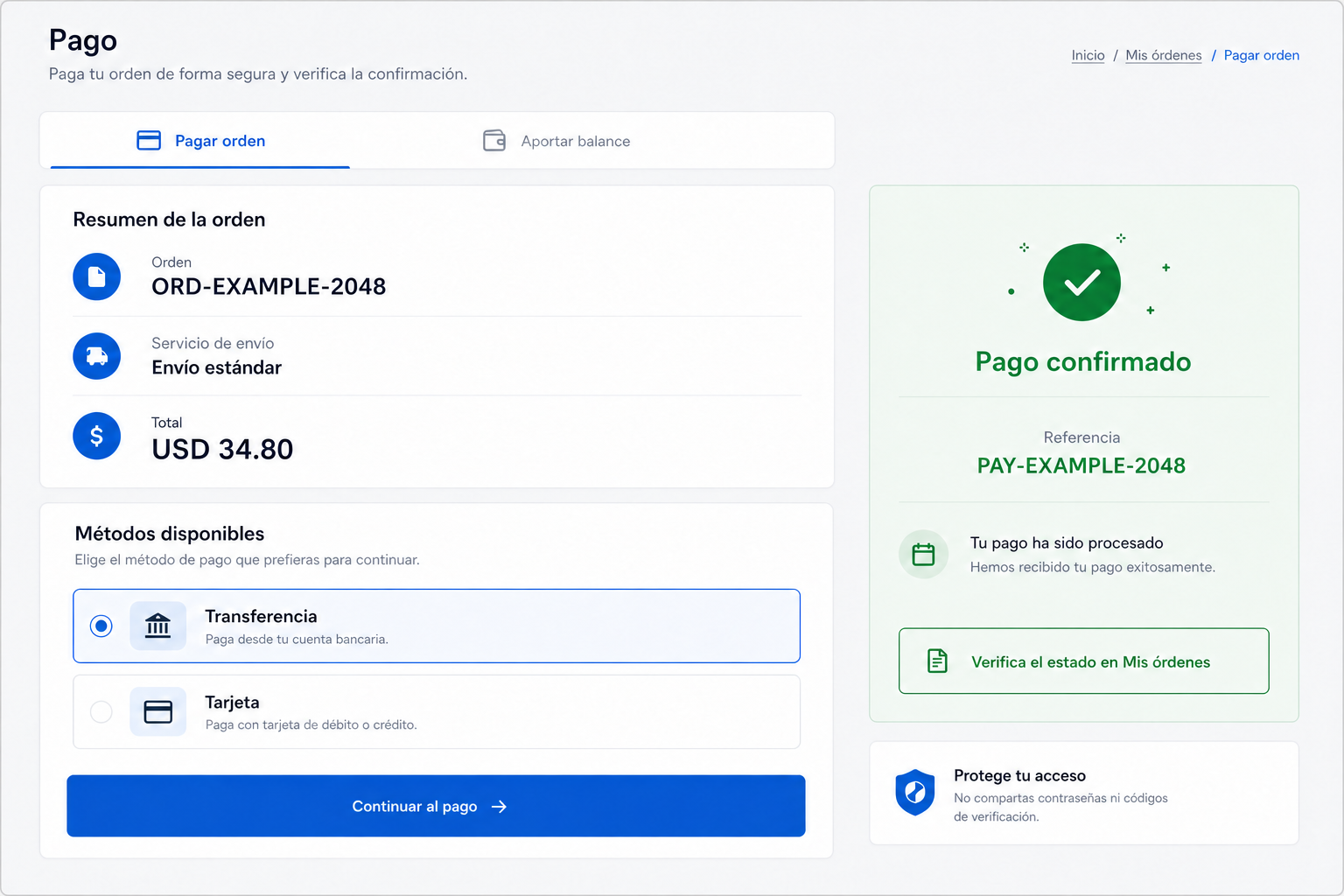1344x896 pixels.
Task: Open Verifica el estado en Mis órdenes
Action: pos(1084,661)
